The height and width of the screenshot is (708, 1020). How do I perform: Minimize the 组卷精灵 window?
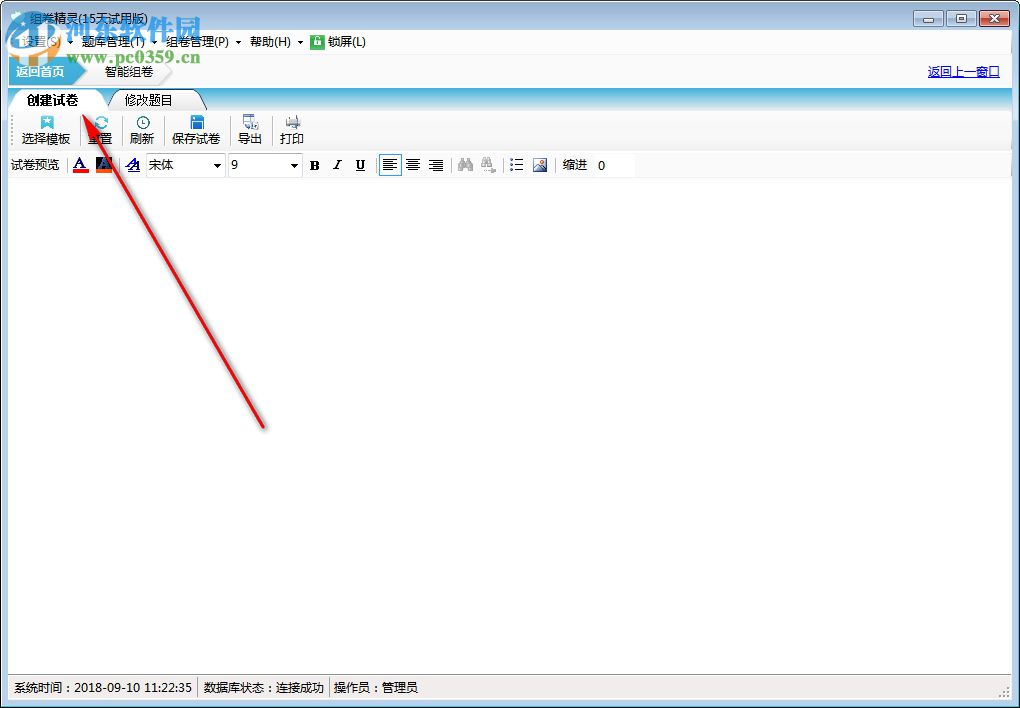tap(928, 18)
